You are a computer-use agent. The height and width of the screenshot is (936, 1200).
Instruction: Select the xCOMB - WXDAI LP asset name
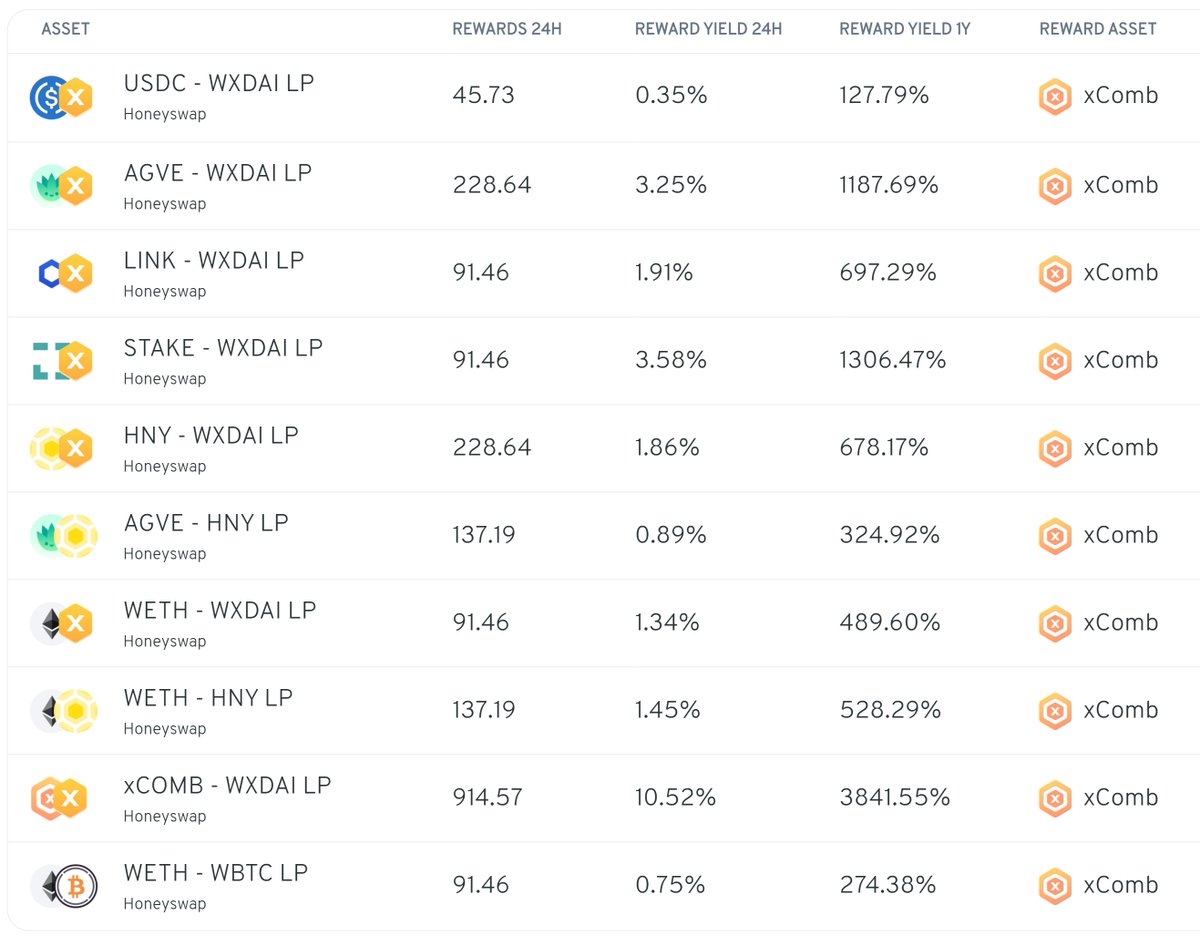(227, 785)
